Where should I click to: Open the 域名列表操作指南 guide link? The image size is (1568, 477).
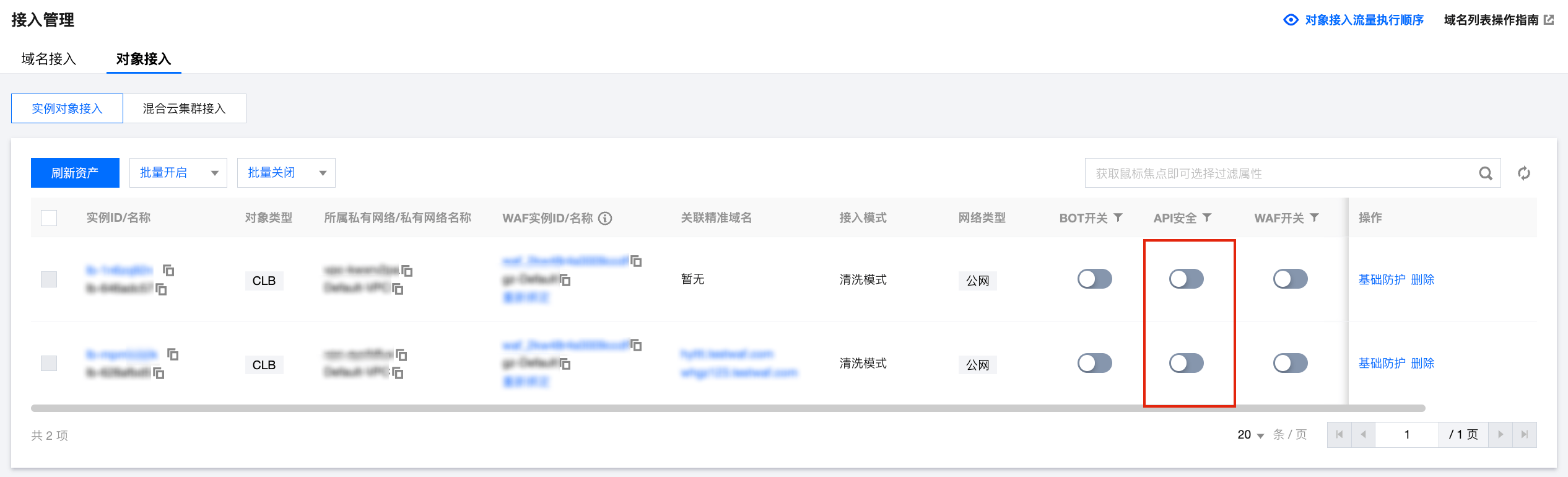(1491, 20)
